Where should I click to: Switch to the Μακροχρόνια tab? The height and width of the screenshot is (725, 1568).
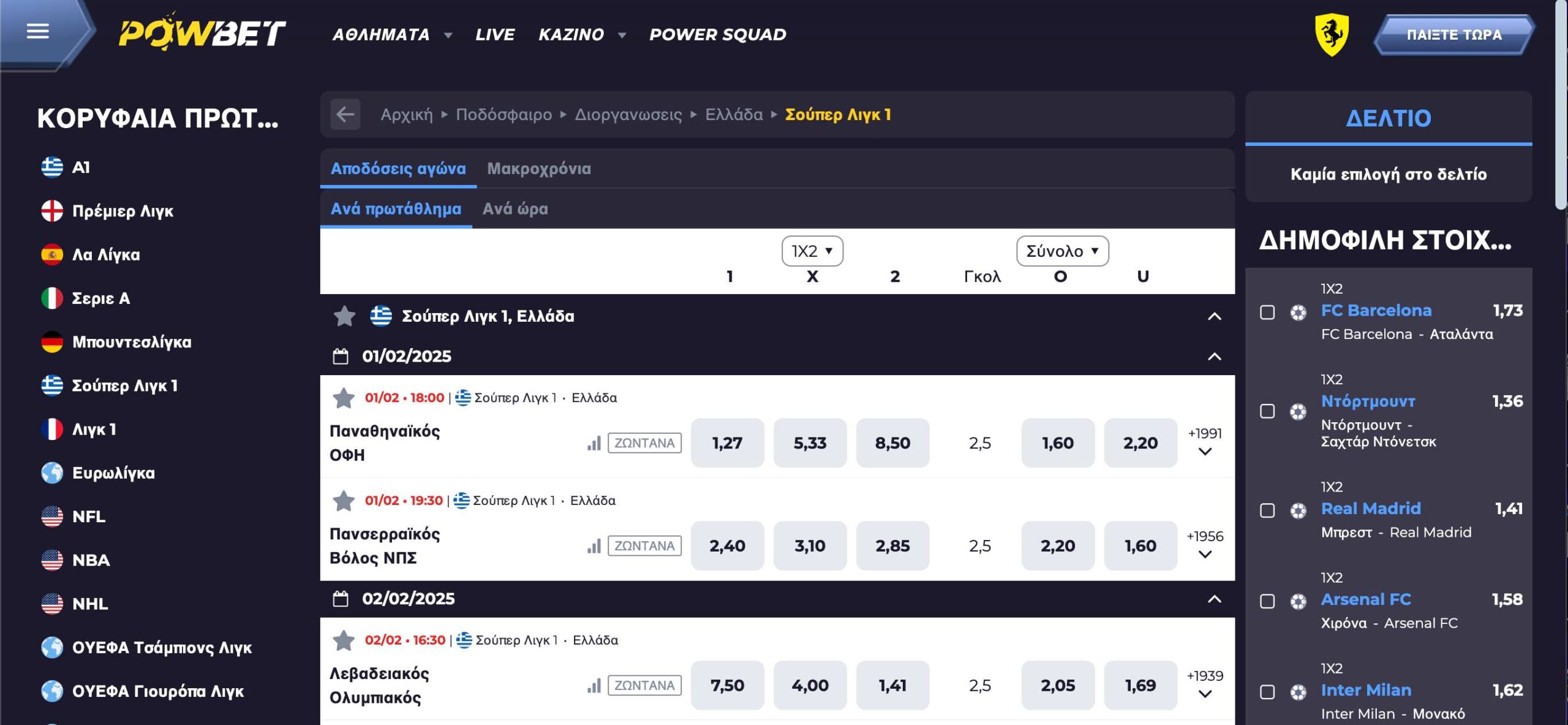(539, 169)
